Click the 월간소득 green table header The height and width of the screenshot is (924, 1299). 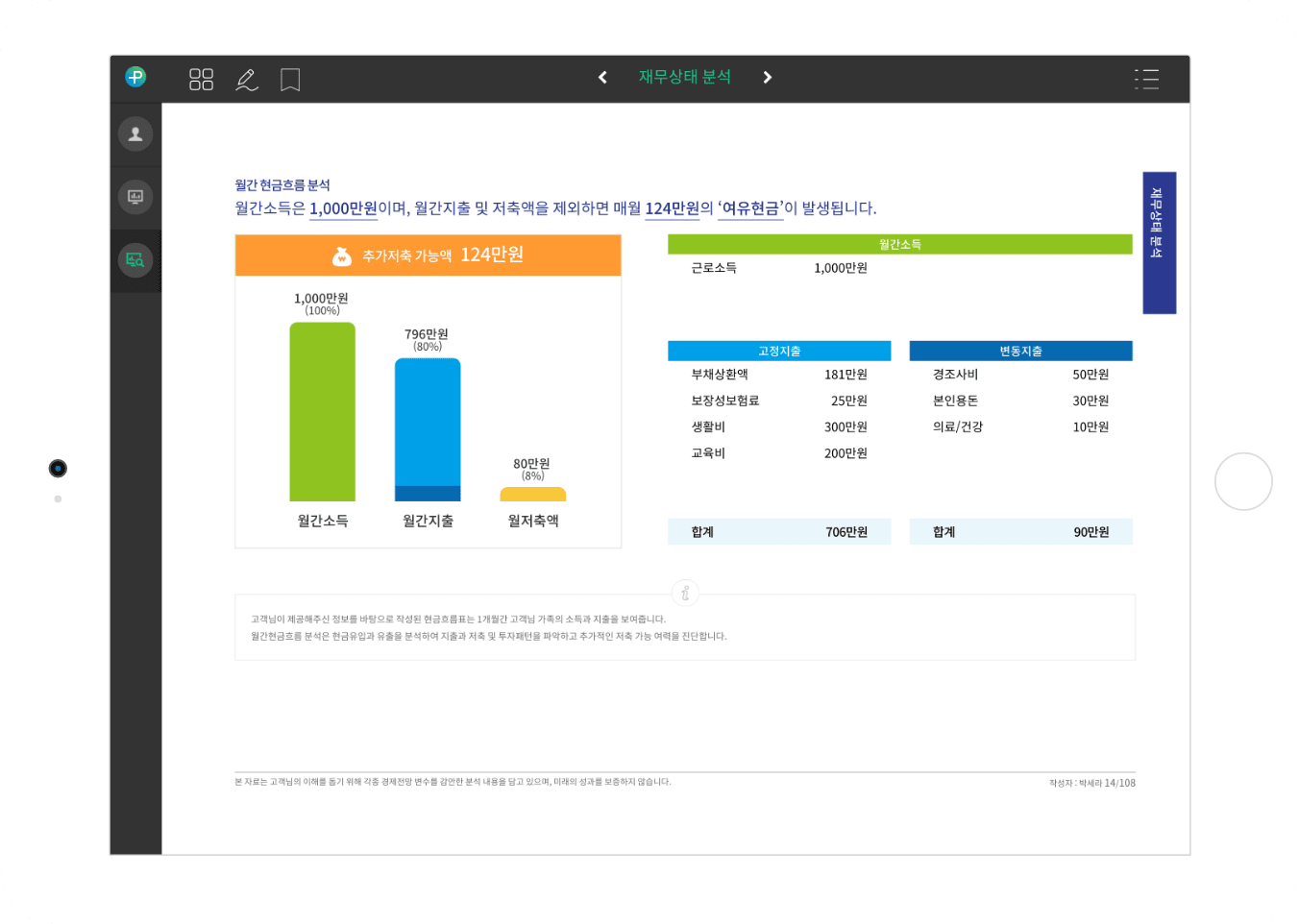(900, 245)
